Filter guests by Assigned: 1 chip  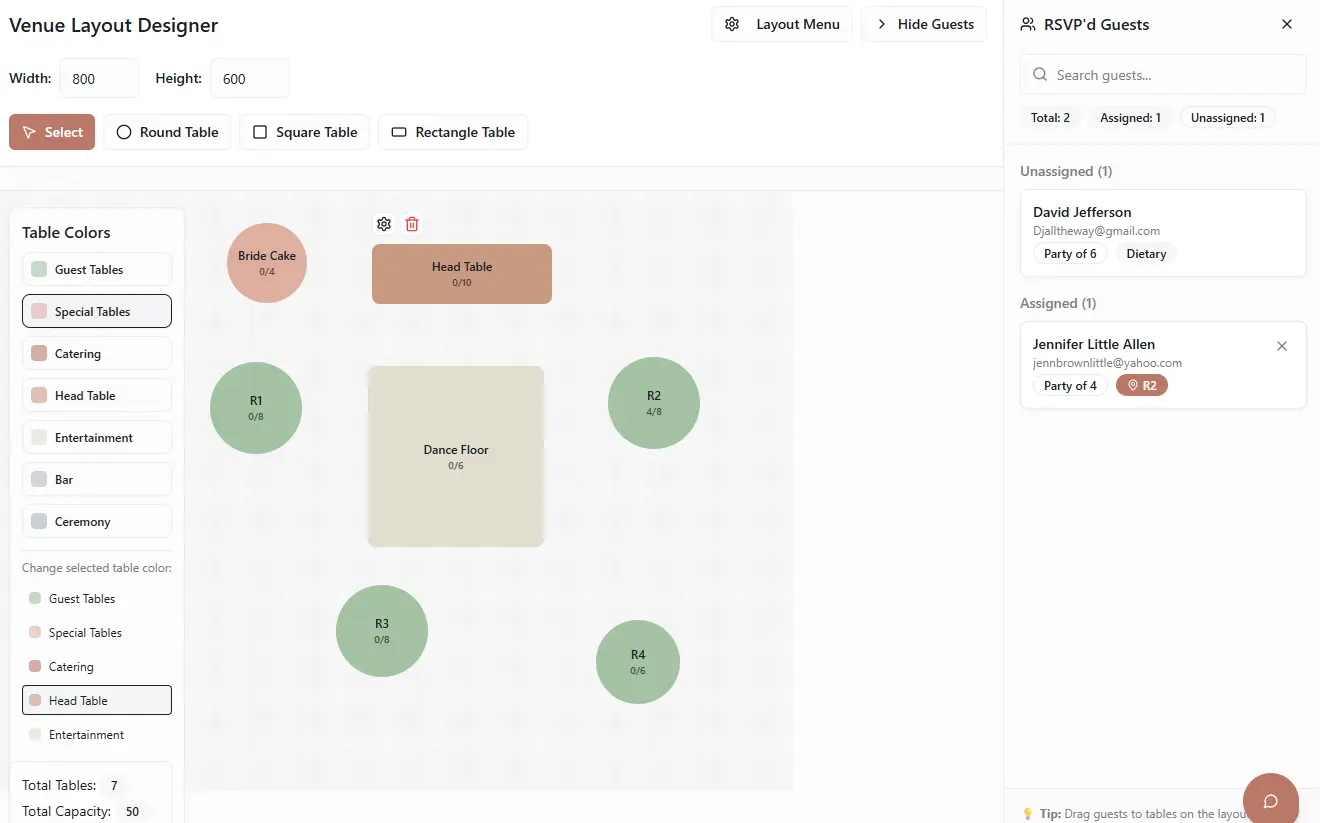[1130, 118]
